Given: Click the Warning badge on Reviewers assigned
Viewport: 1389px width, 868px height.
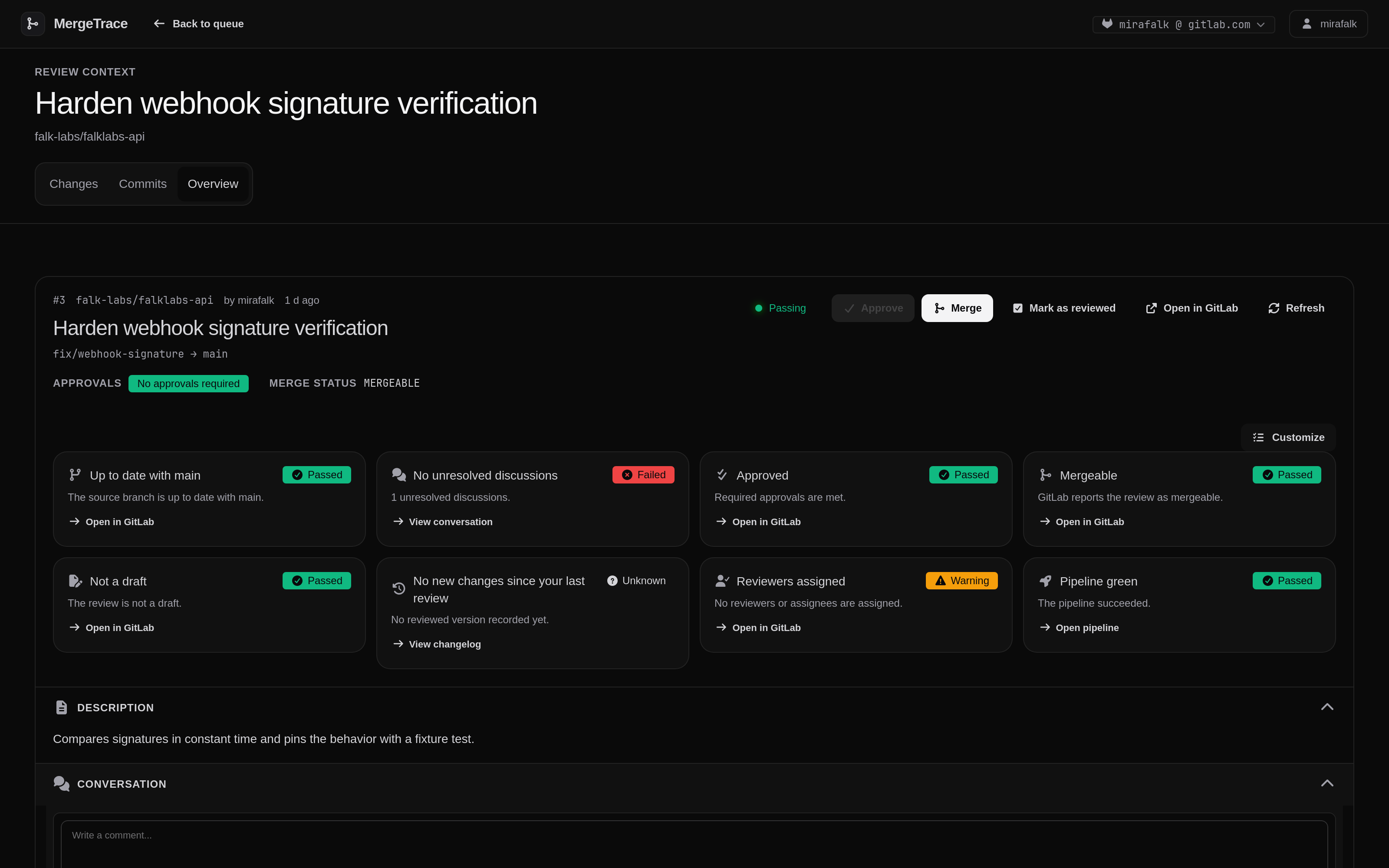Looking at the screenshot, I should [961, 580].
